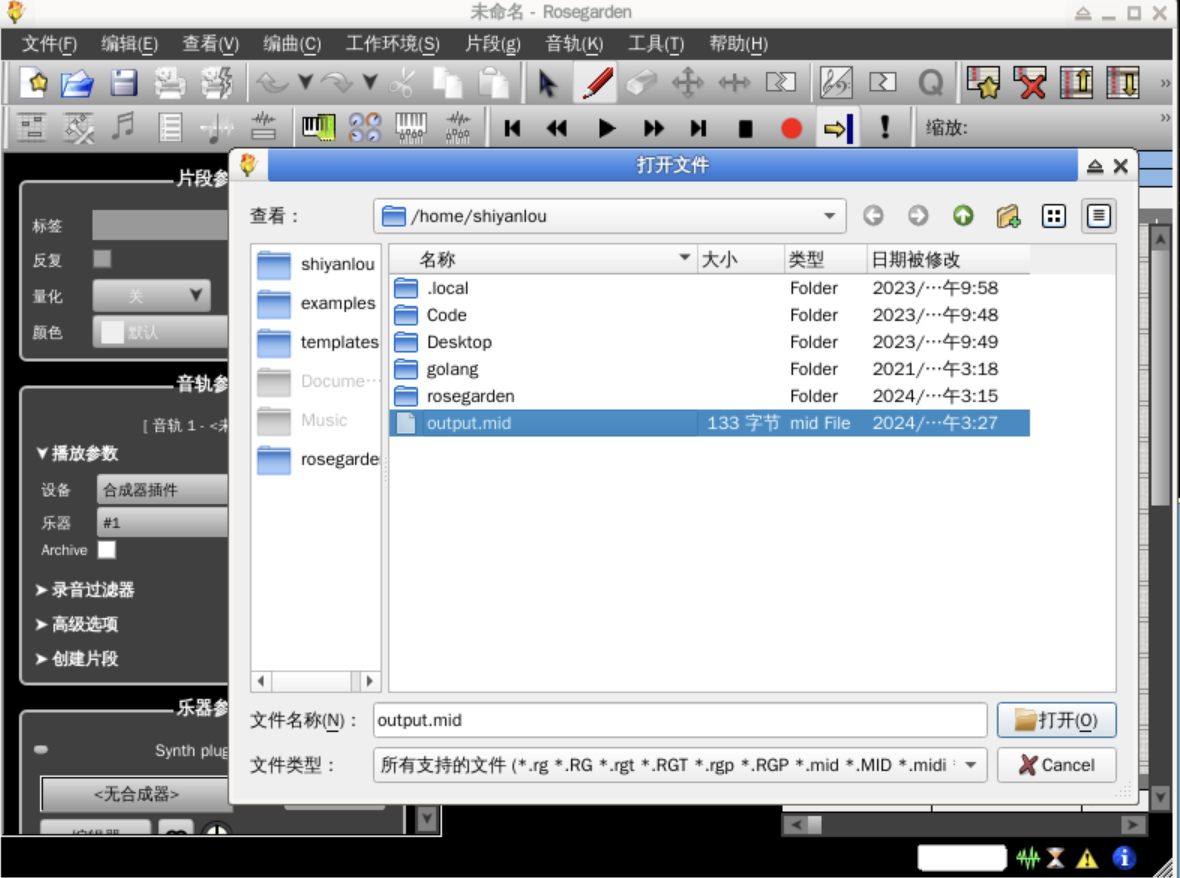Select the Move four-arrow tool
This screenshot has height=878, width=1180.
687,83
